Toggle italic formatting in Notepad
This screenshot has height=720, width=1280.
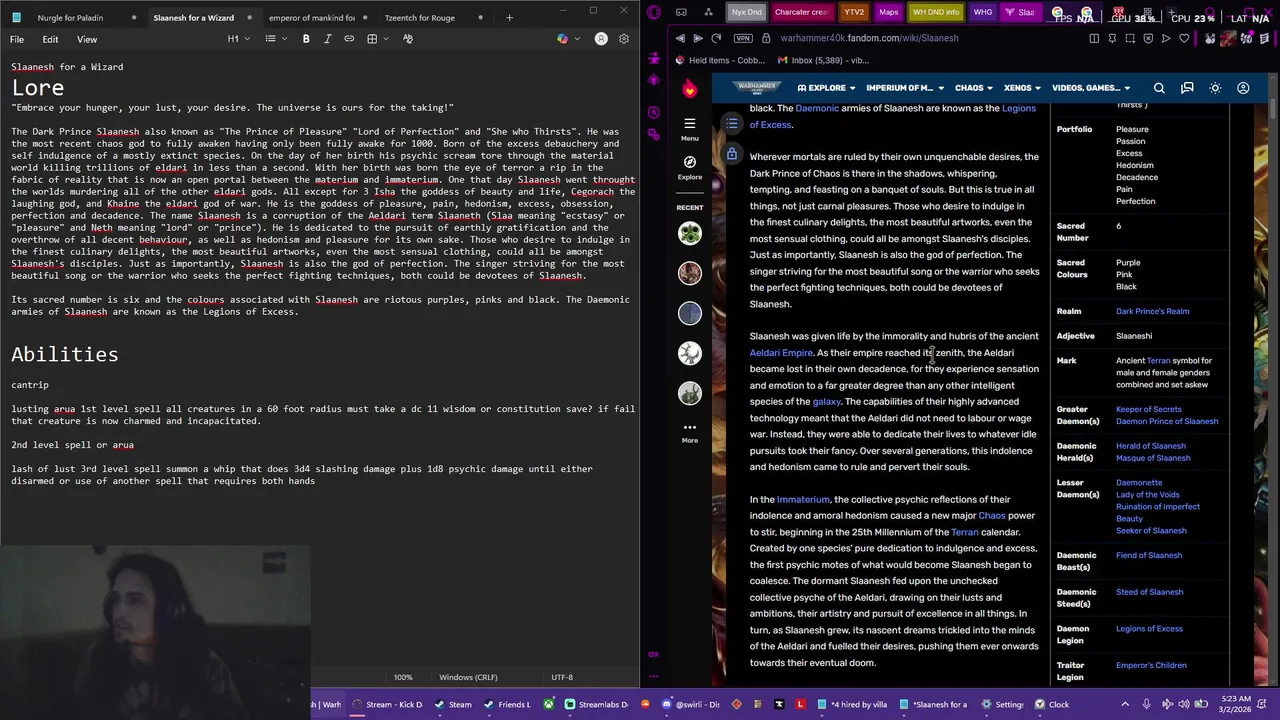(x=327, y=39)
